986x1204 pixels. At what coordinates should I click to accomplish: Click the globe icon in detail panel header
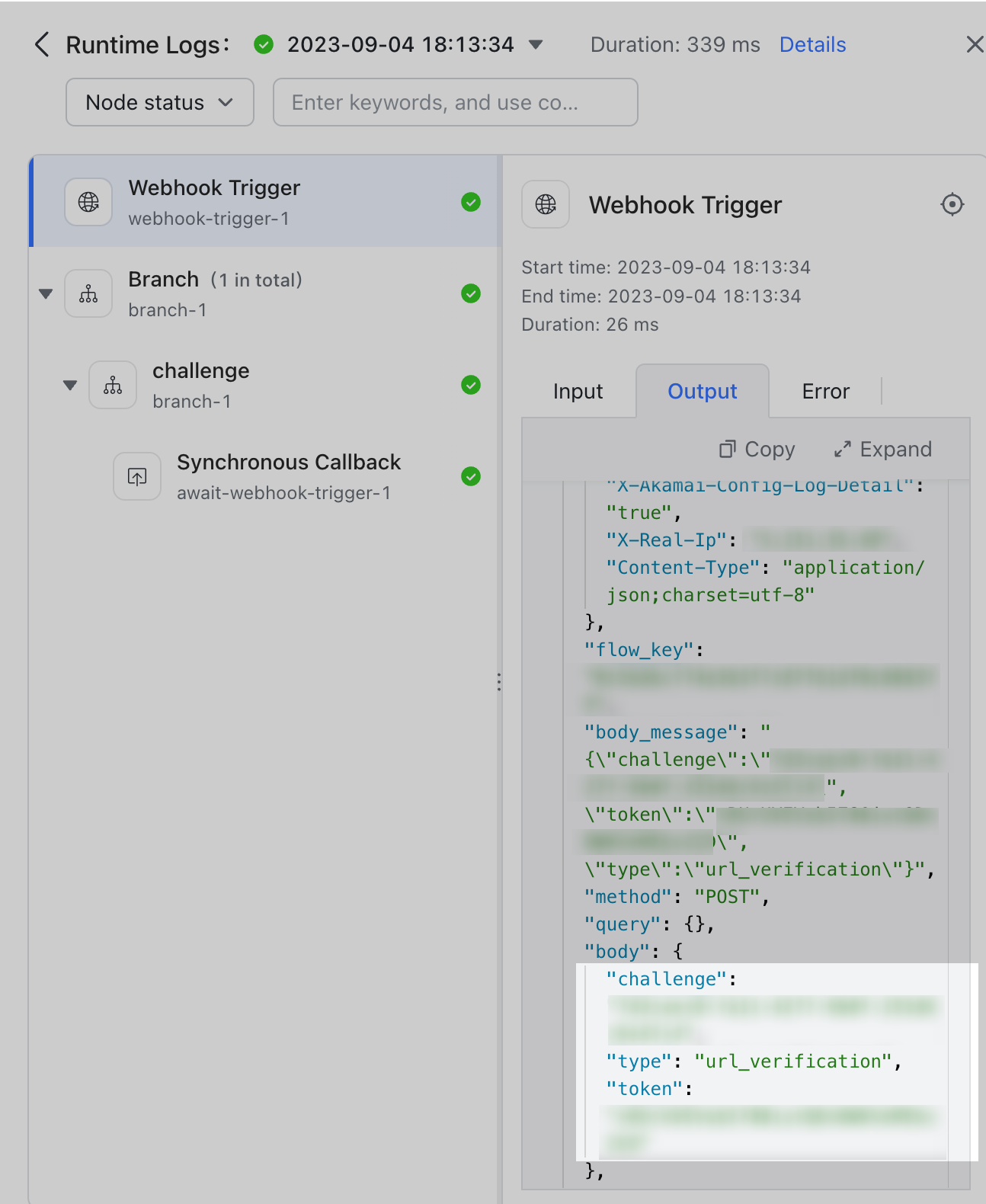[x=546, y=204]
